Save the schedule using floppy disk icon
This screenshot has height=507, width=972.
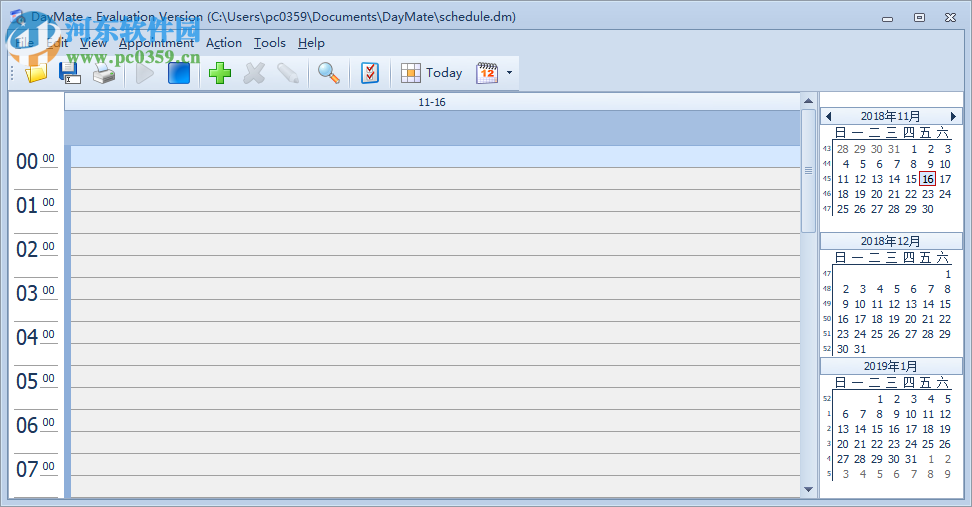point(69,73)
